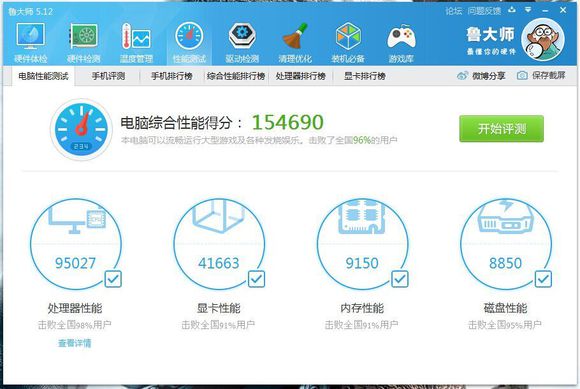The height and width of the screenshot is (389, 580).
Task: Open 游戏库 gamepad icon
Action: pos(401,37)
